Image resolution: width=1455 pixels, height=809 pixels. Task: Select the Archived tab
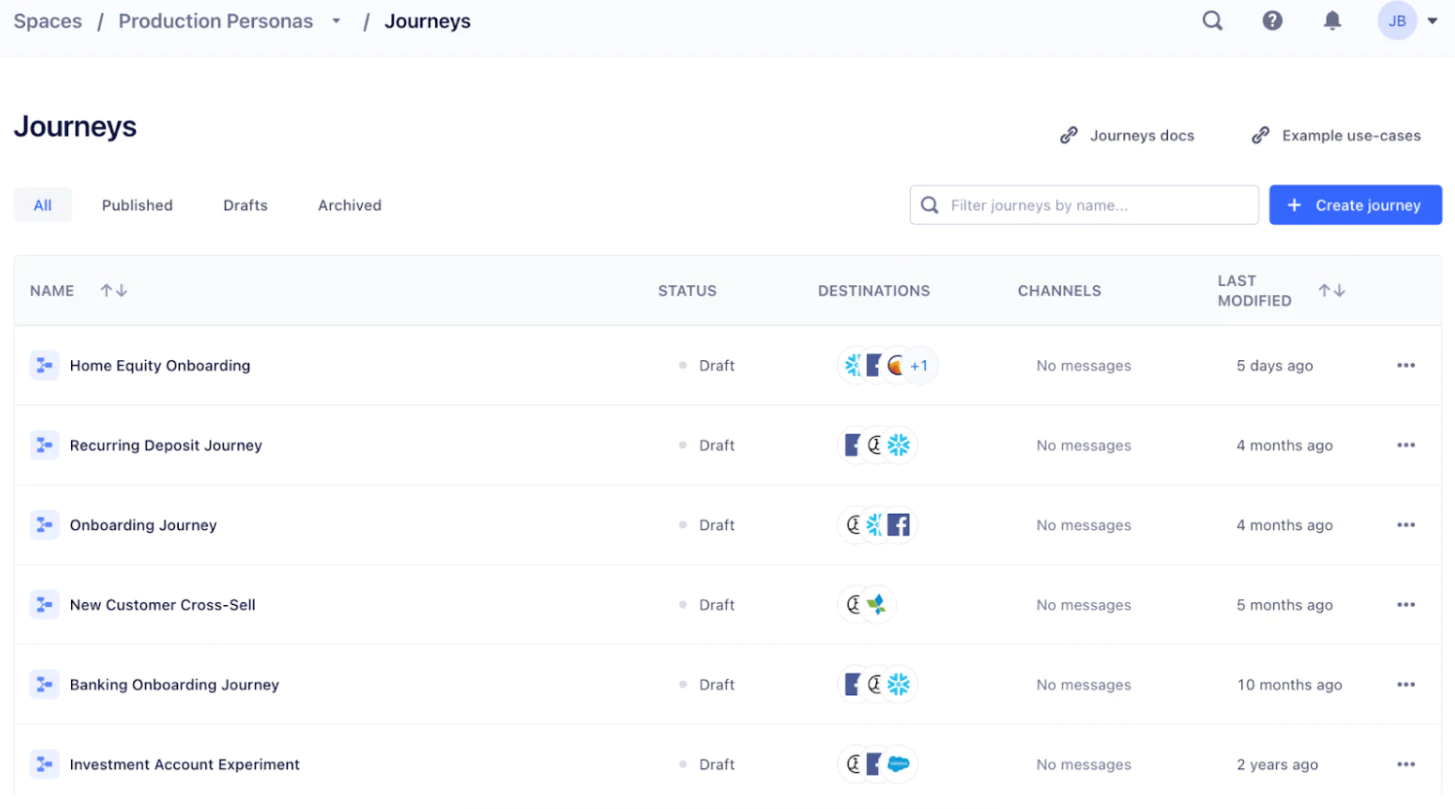point(349,205)
